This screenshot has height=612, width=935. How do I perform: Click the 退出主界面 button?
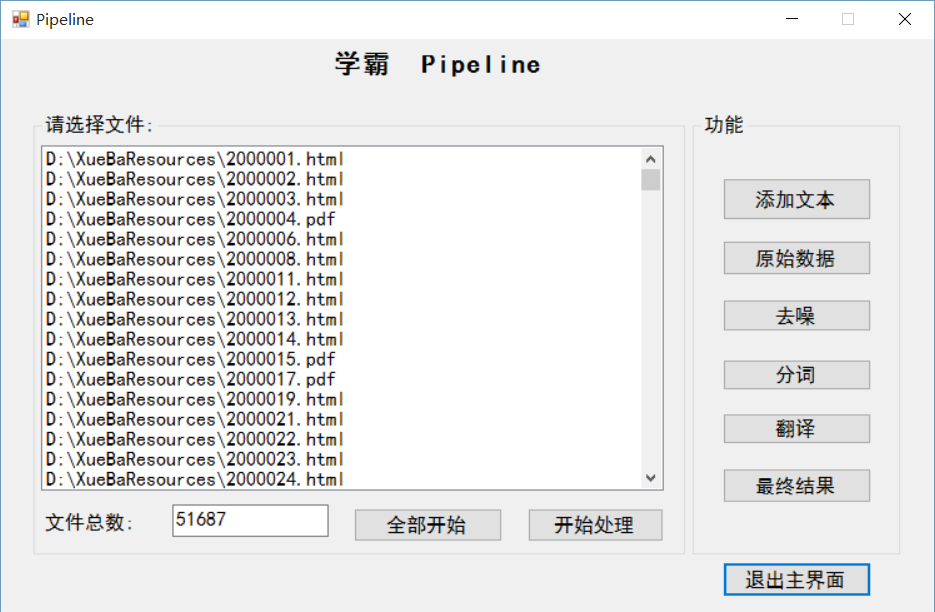point(797,579)
